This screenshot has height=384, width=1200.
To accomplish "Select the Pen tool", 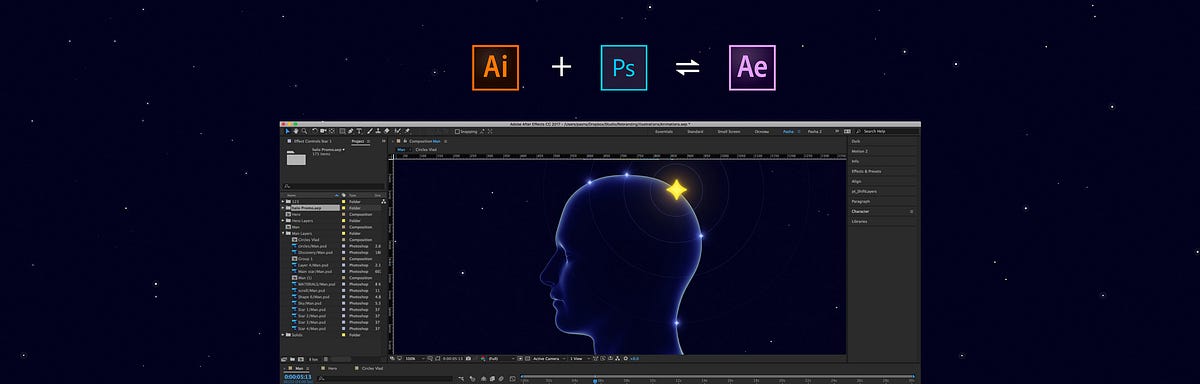I will 351,131.
